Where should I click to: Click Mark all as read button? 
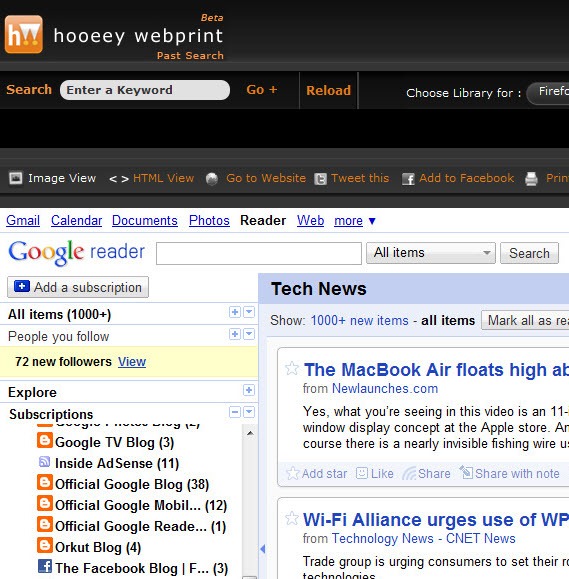tap(525, 321)
